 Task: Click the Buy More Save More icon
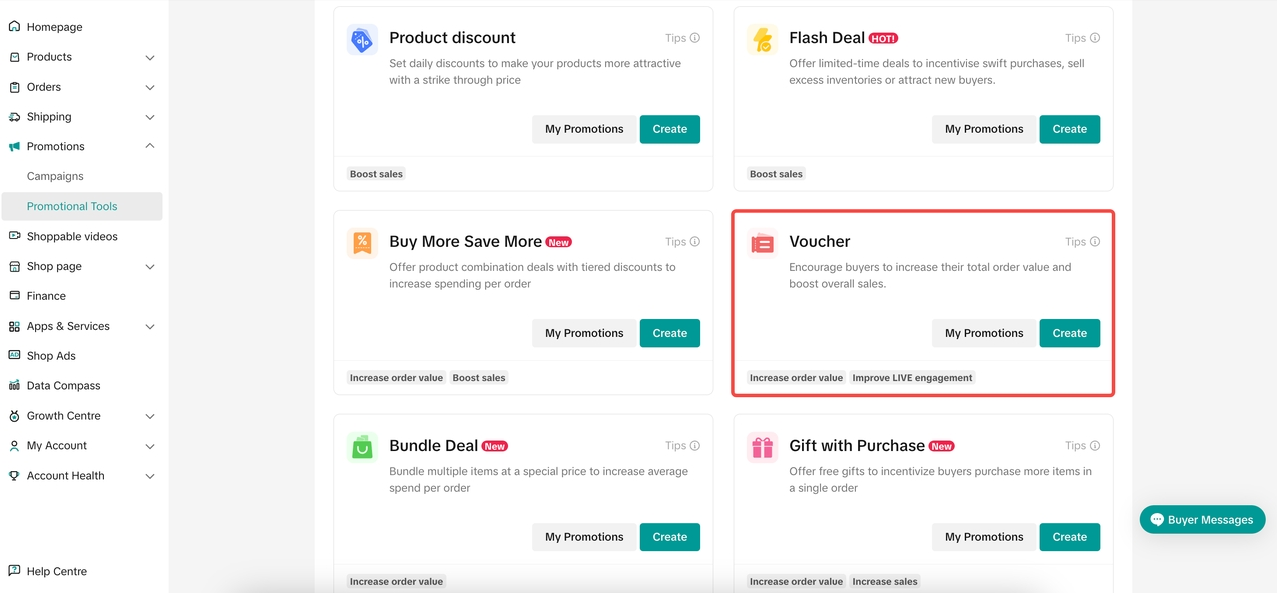(x=362, y=243)
